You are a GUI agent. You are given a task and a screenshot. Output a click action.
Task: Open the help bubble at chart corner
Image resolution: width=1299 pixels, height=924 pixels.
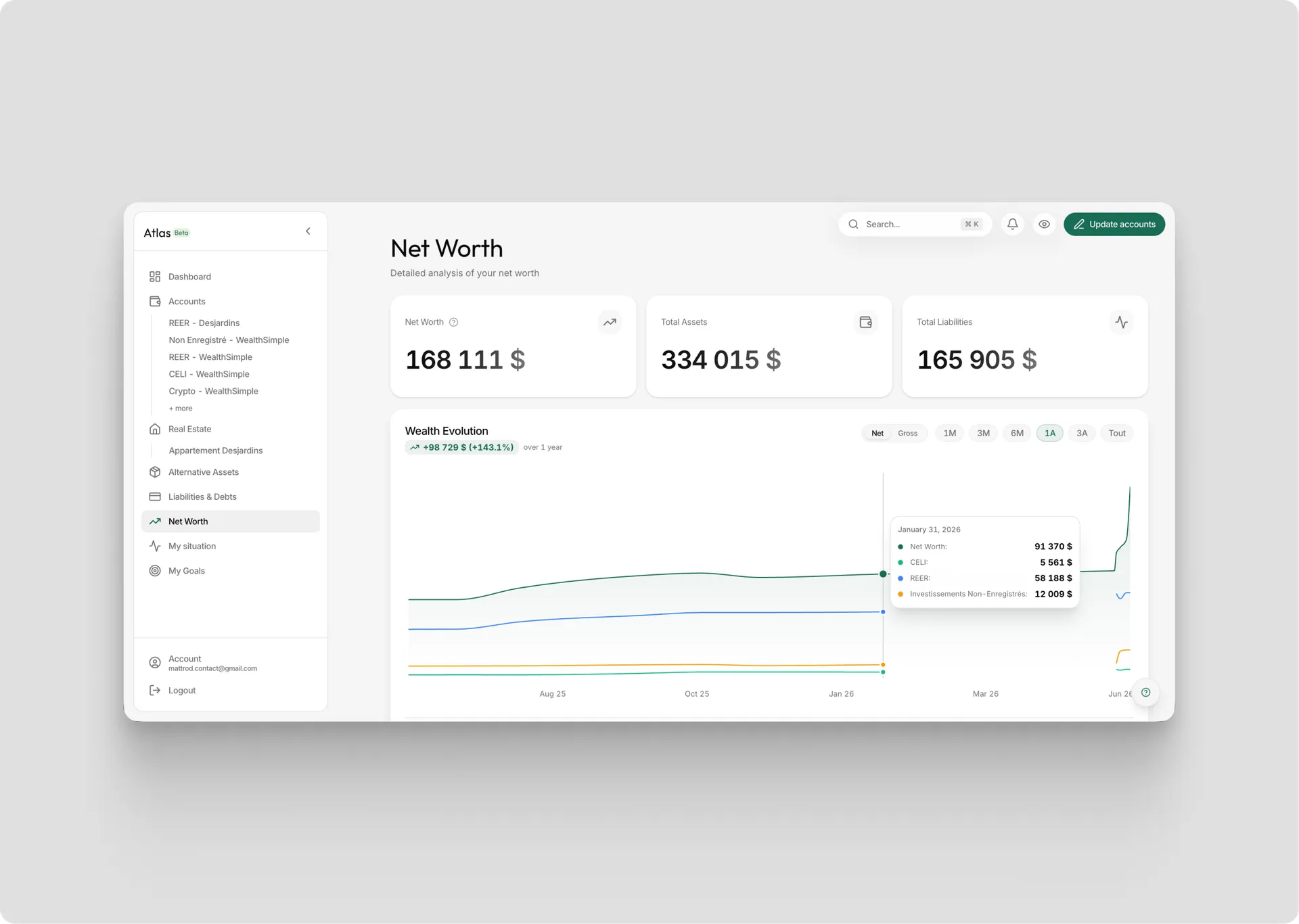[1146, 692]
